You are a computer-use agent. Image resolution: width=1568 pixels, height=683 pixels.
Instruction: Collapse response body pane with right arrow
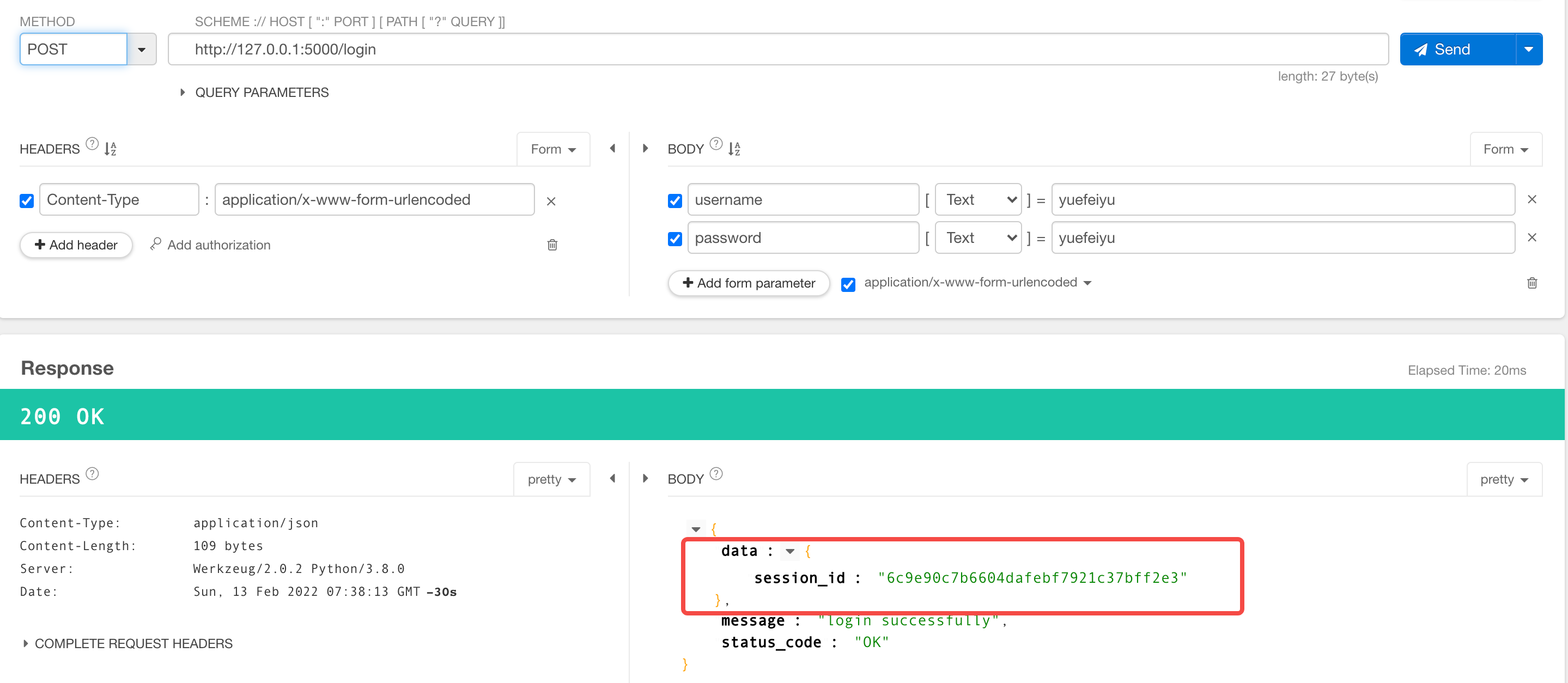645,478
